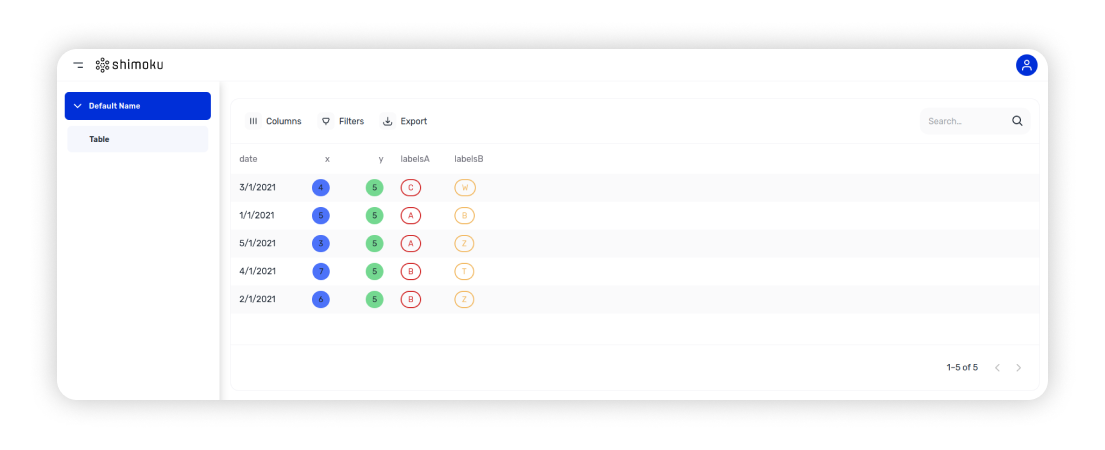Open the user profile avatar

click(x=1026, y=65)
